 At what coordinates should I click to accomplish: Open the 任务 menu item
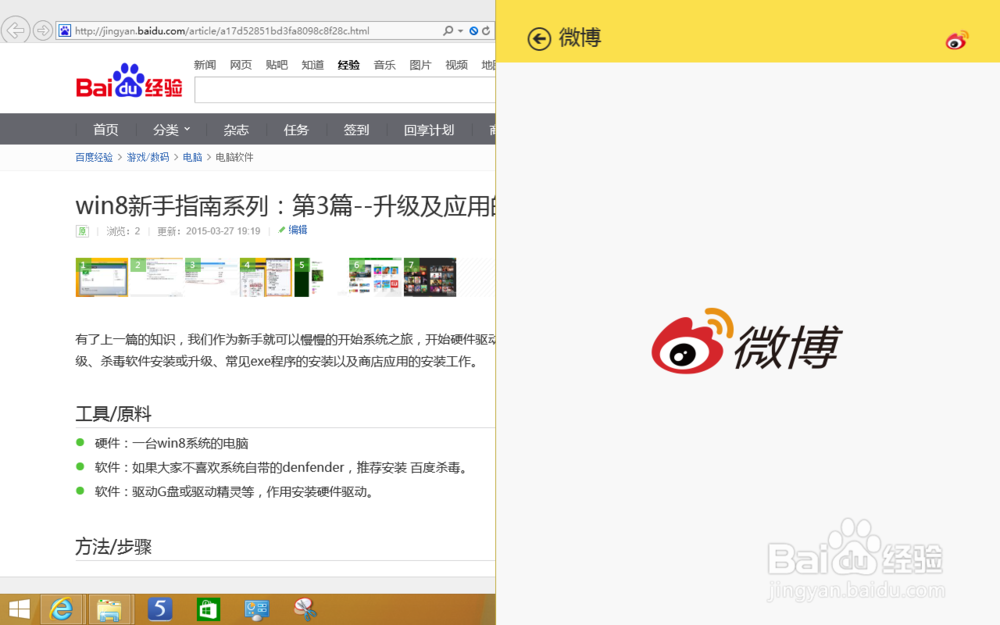[296, 130]
